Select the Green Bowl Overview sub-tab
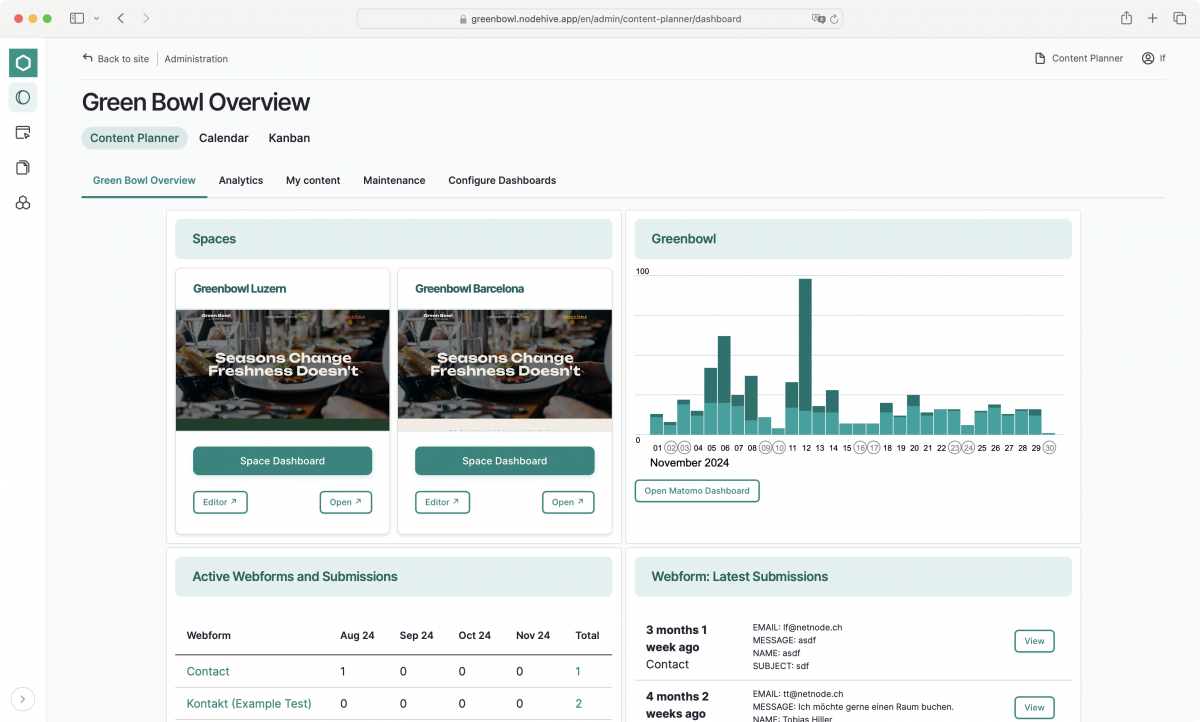This screenshot has height=722, width=1200. 144,181
